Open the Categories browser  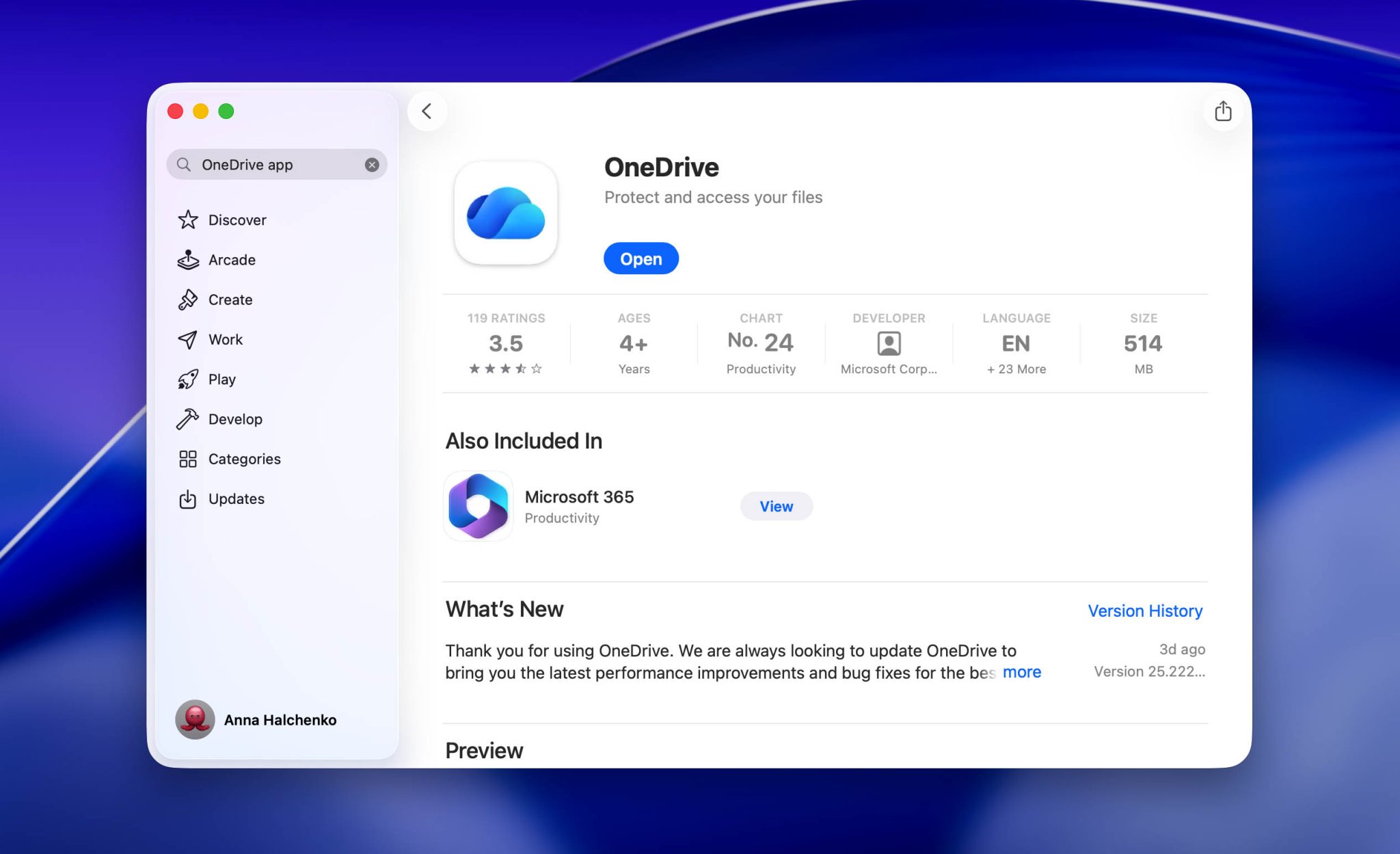[x=243, y=459]
